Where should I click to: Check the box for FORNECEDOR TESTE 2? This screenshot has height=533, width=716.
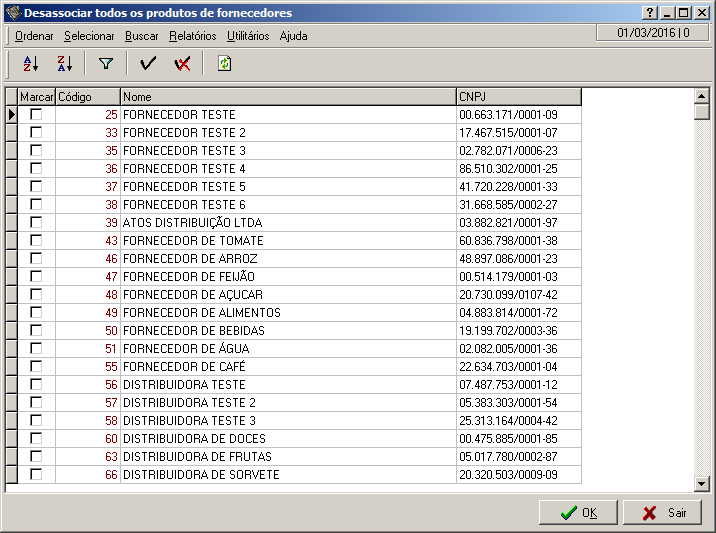[x=36, y=133]
